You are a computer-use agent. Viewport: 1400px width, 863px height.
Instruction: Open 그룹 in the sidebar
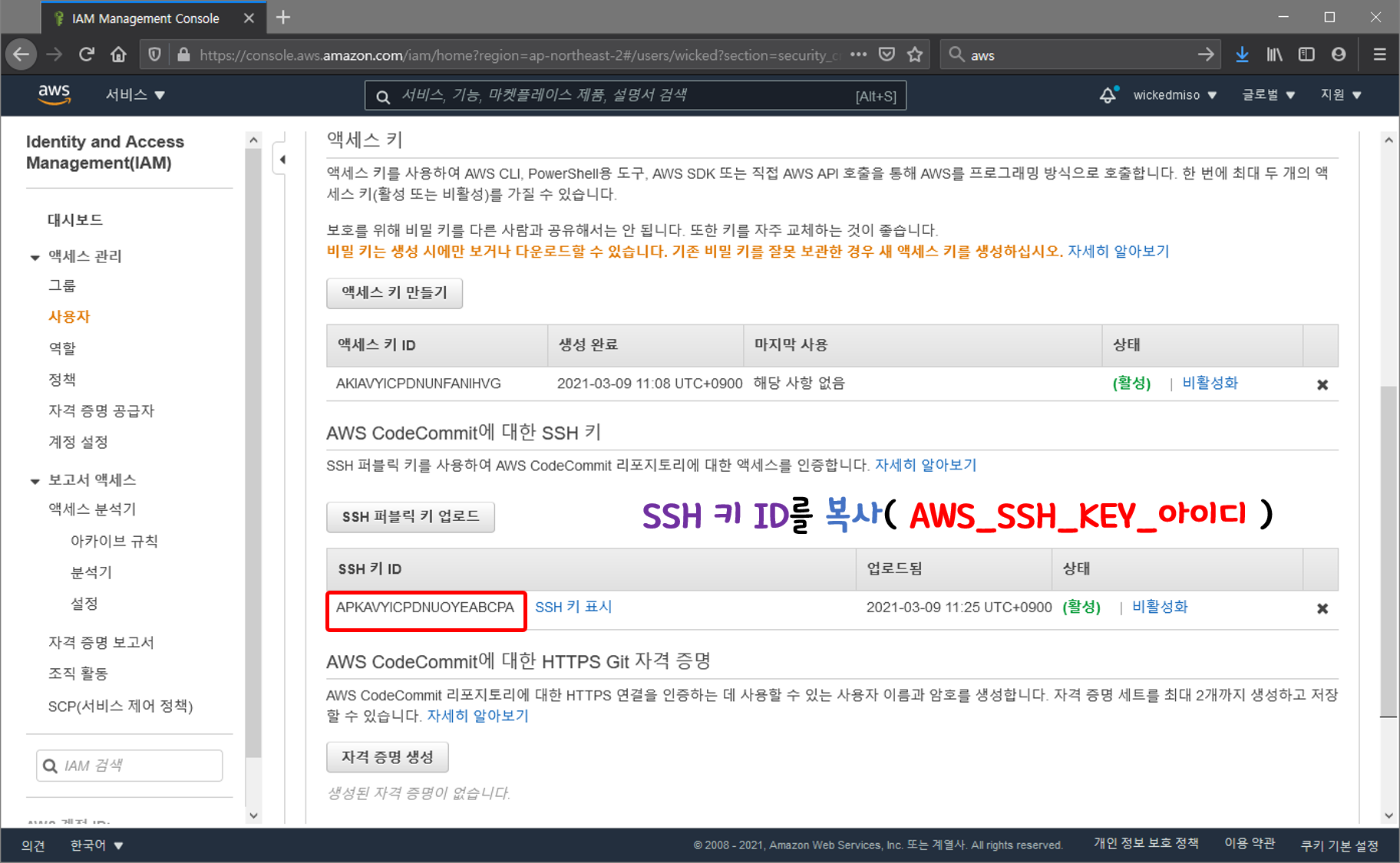tap(62, 285)
